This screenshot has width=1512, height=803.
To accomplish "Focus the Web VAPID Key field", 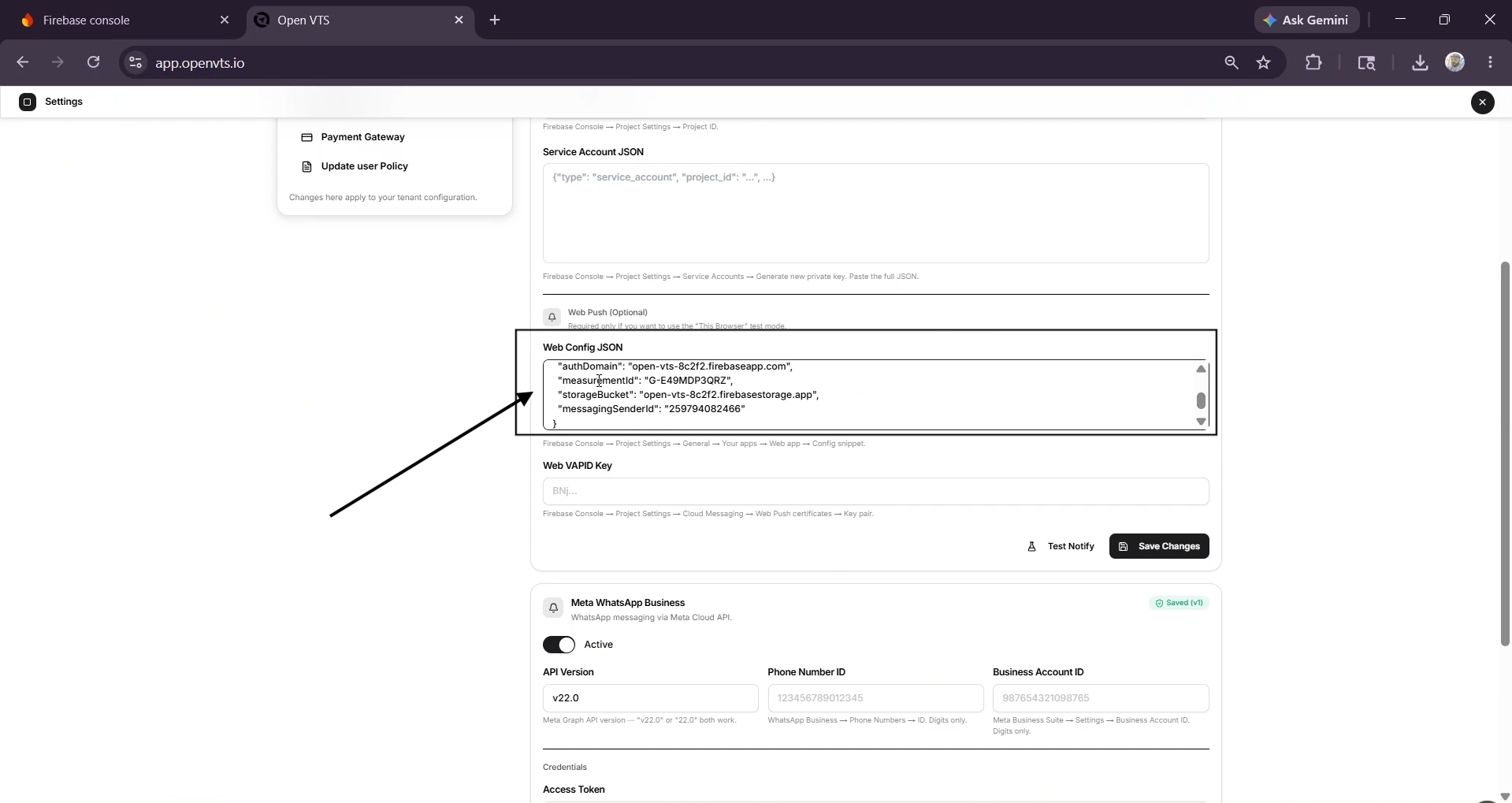I will [875, 491].
